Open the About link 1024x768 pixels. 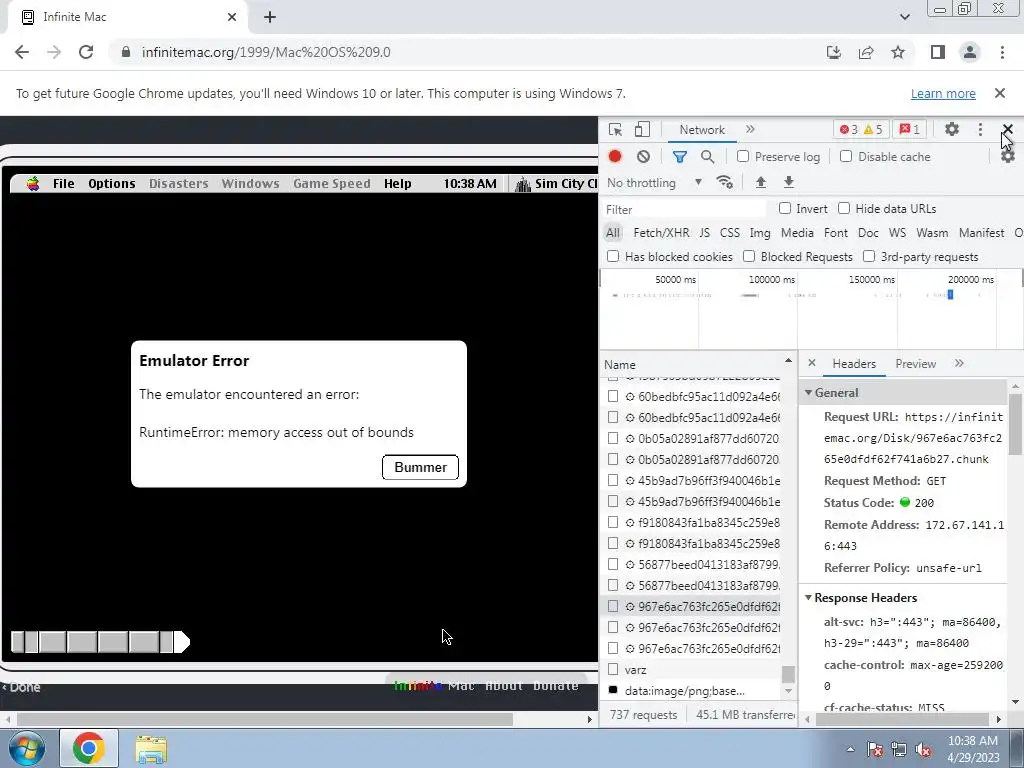point(504,685)
